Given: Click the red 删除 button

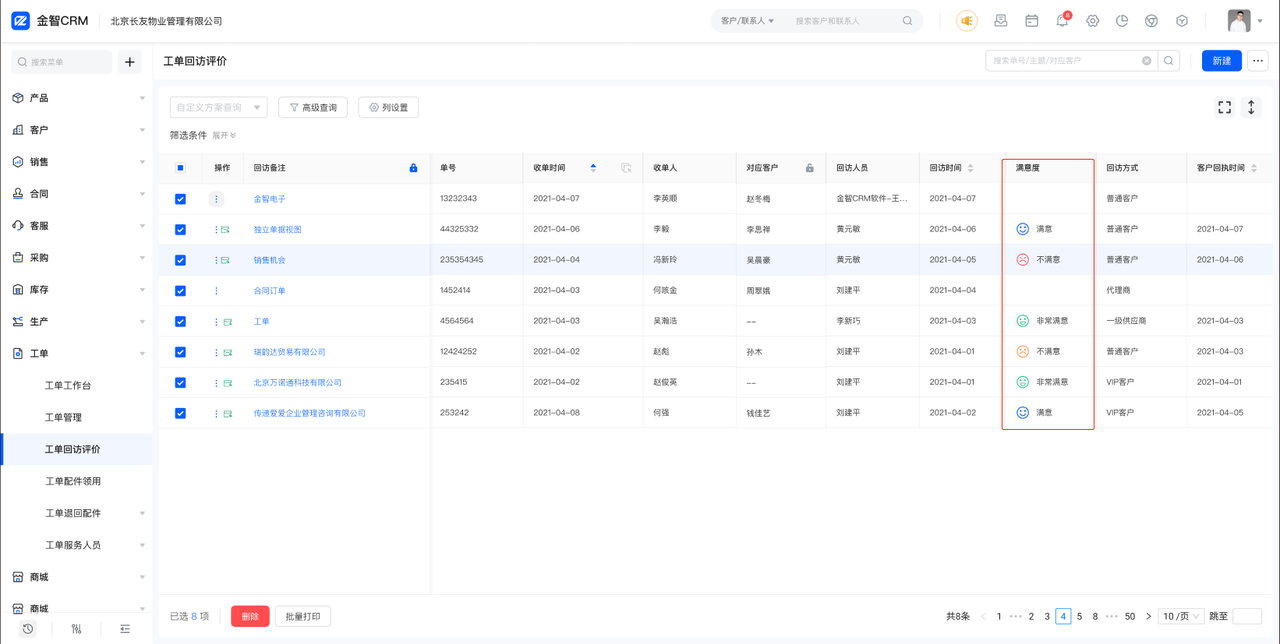Looking at the screenshot, I should [250, 616].
